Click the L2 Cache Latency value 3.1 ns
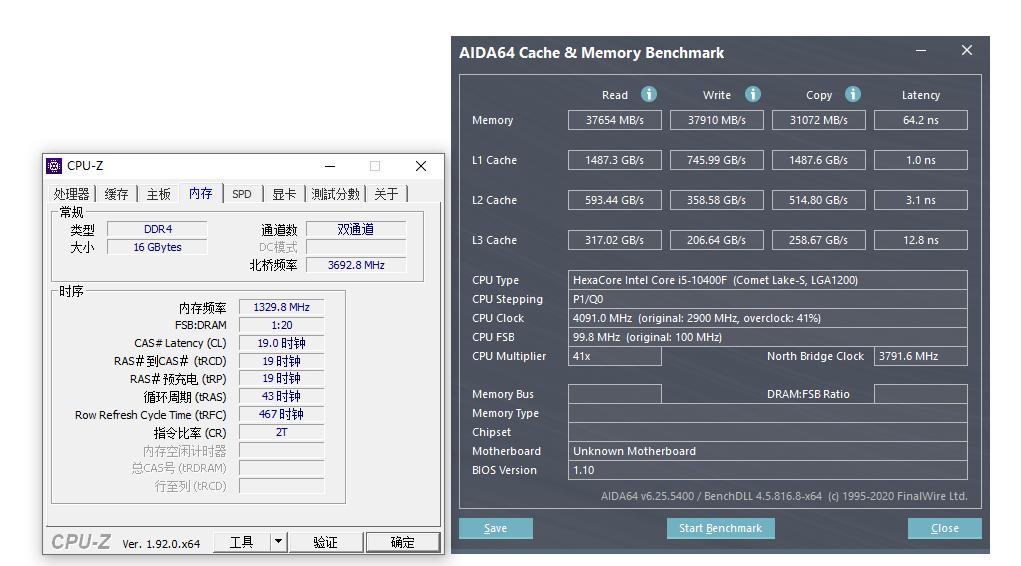The image size is (1021, 566). [921, 200]
